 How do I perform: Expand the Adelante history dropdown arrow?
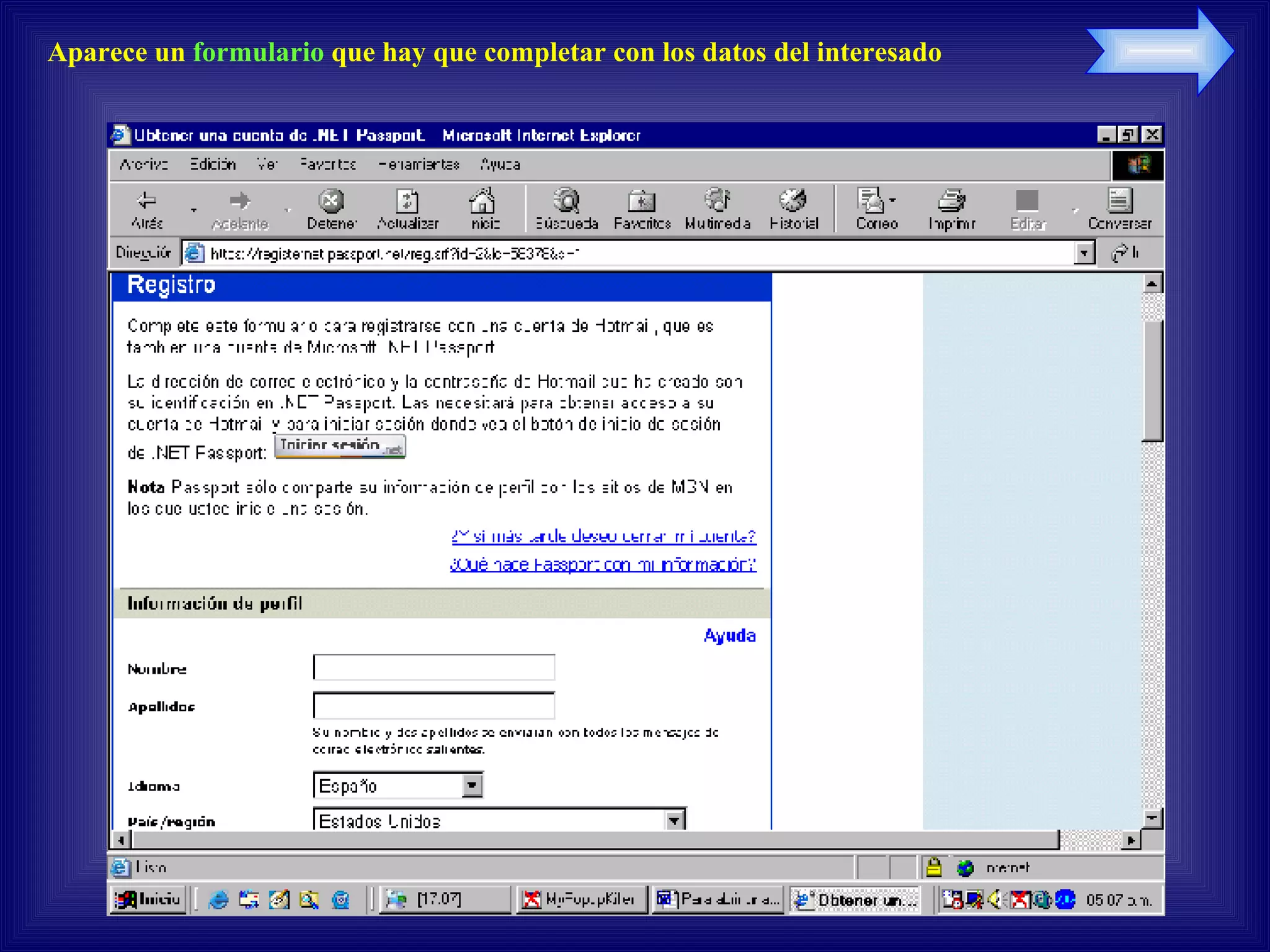[287, 210]
